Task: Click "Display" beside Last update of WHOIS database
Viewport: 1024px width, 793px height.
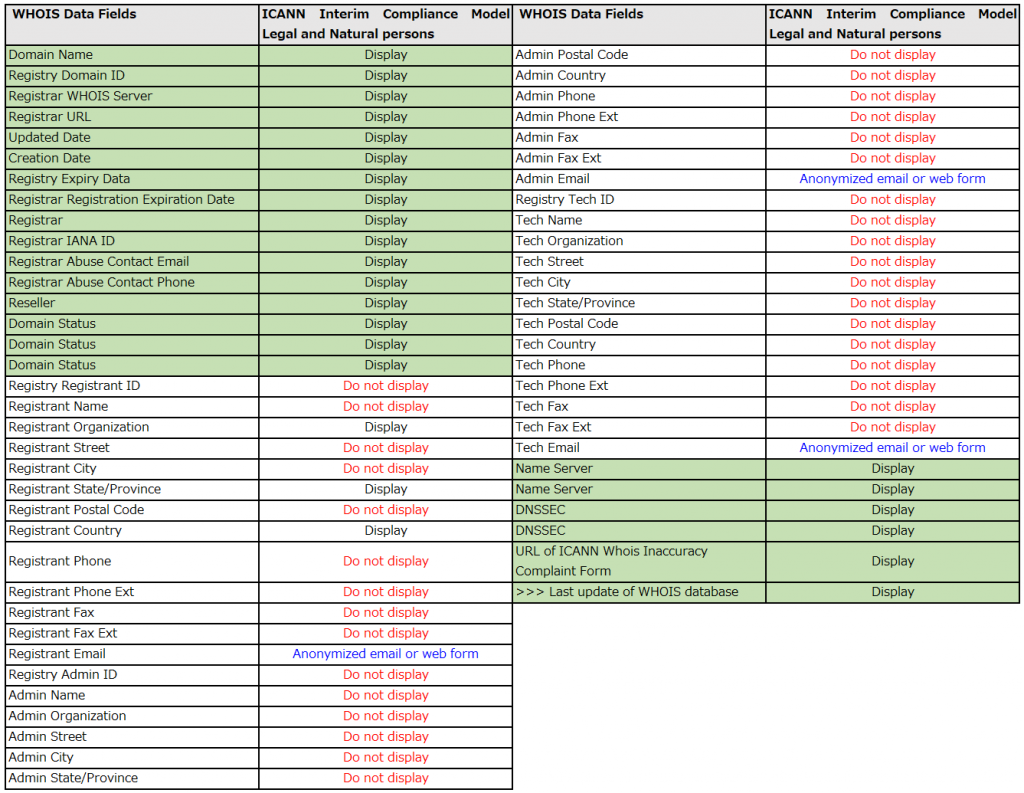Action: (893, 592)
